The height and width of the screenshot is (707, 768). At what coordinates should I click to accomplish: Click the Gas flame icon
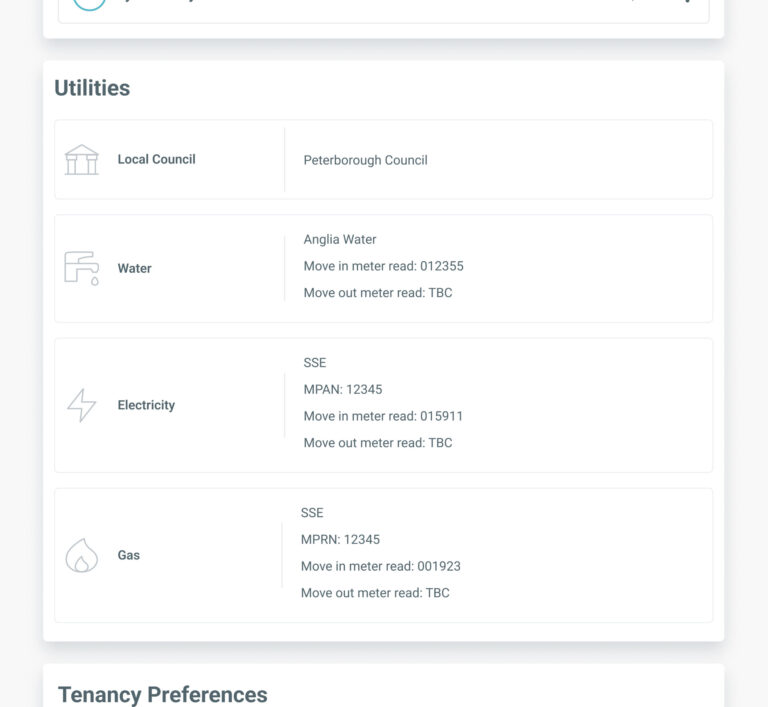point(82,556)
